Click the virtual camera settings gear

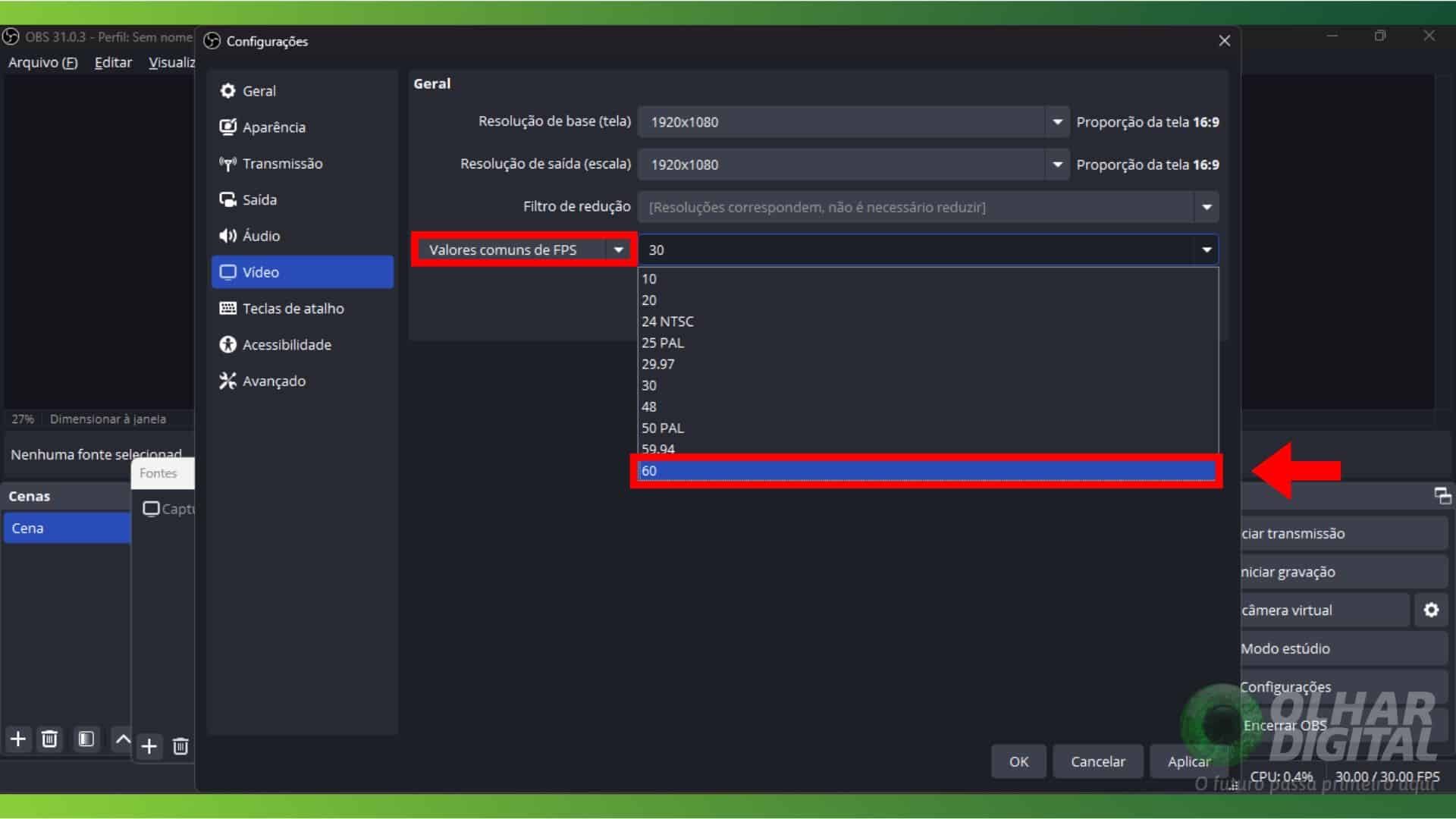point(1432,610)
